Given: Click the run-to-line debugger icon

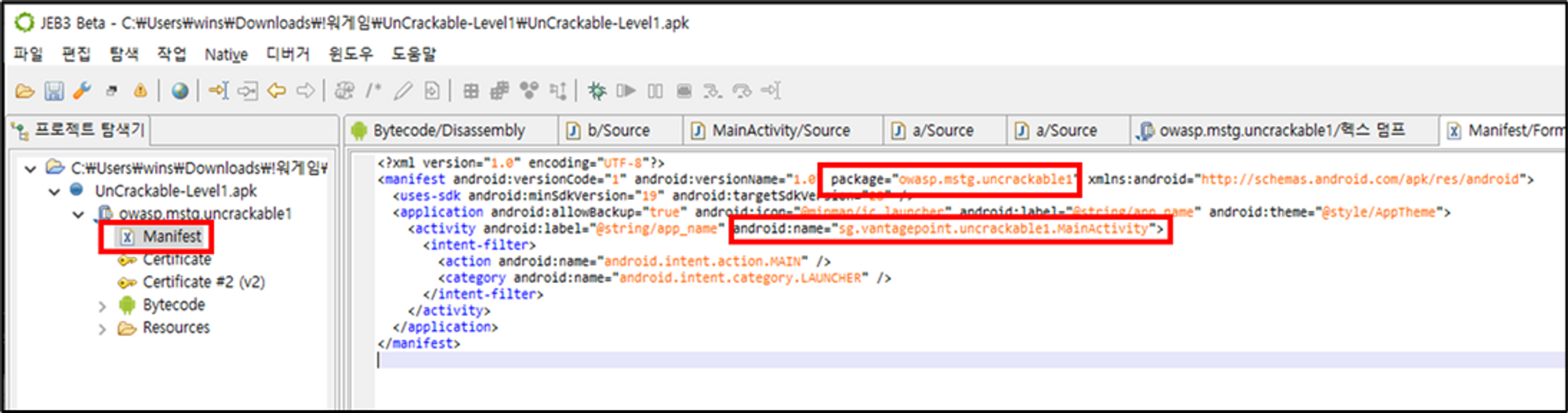Looking at the screenshot, I should pyautogui.click(x=771, y=91).
